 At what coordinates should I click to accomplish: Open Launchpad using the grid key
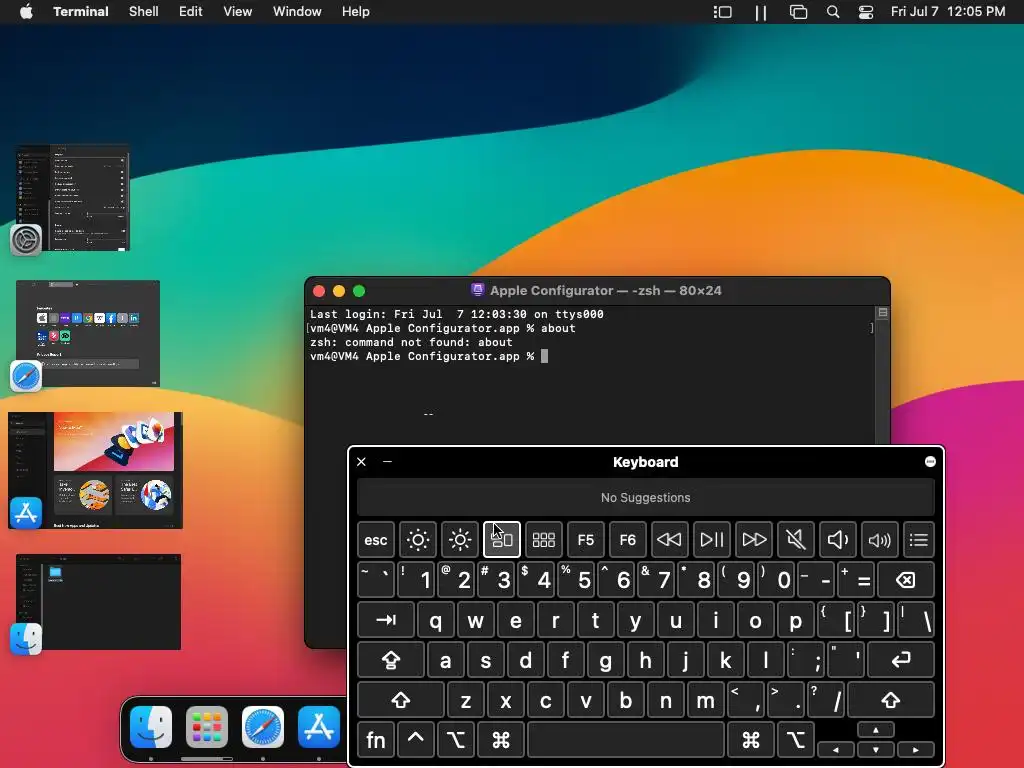coord(543,540)
